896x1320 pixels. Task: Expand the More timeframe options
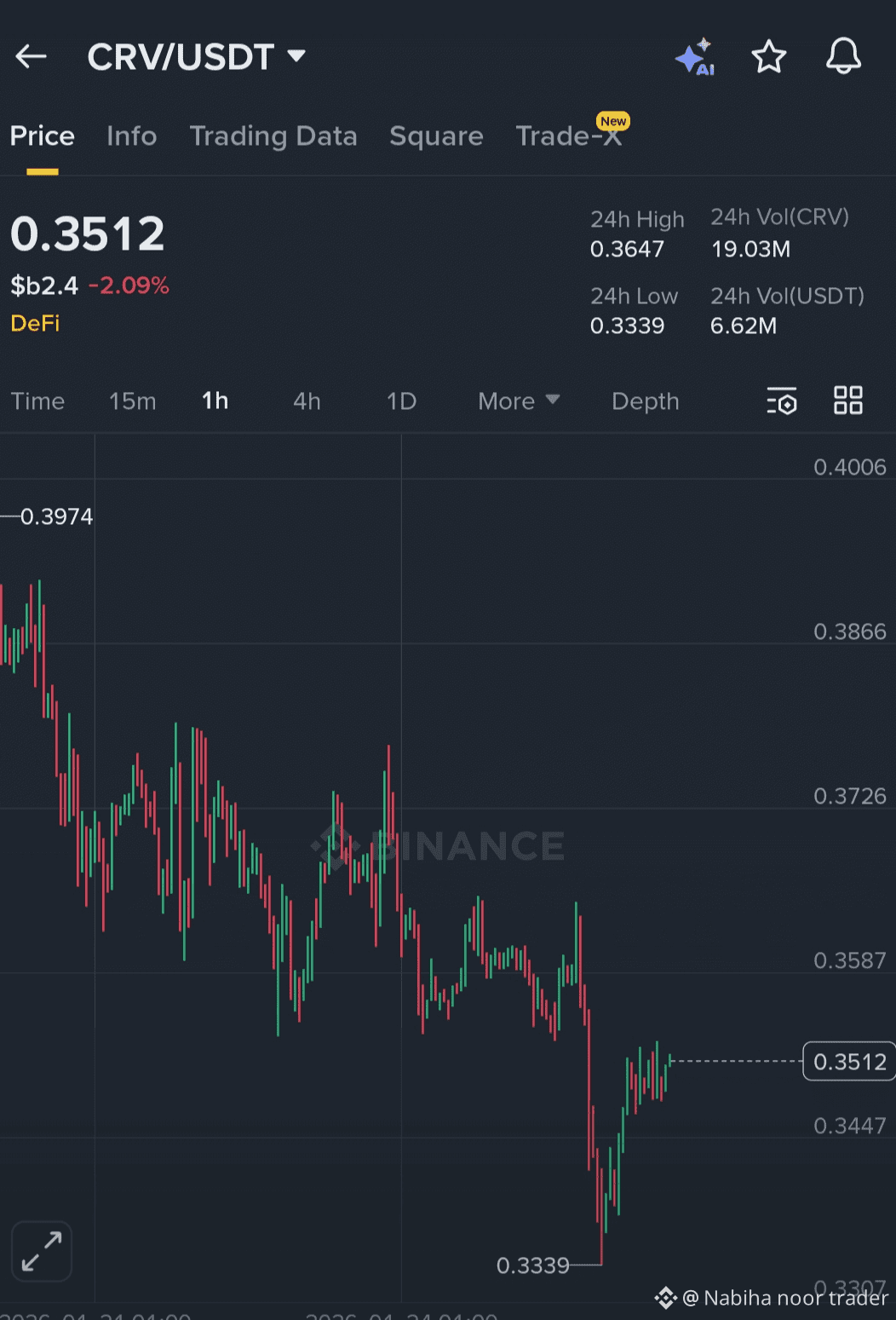[x=517, y=401]
